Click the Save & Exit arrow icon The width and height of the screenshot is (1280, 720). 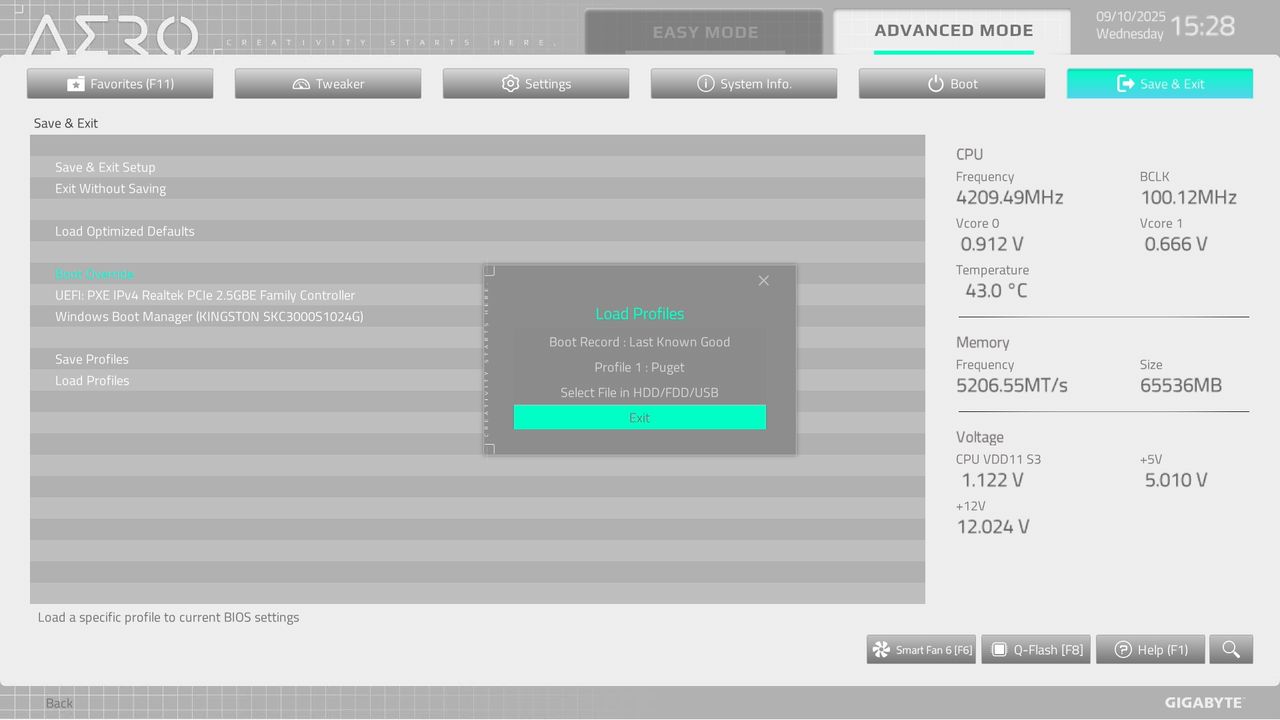pyautogui.click(x=1122, y=83)
